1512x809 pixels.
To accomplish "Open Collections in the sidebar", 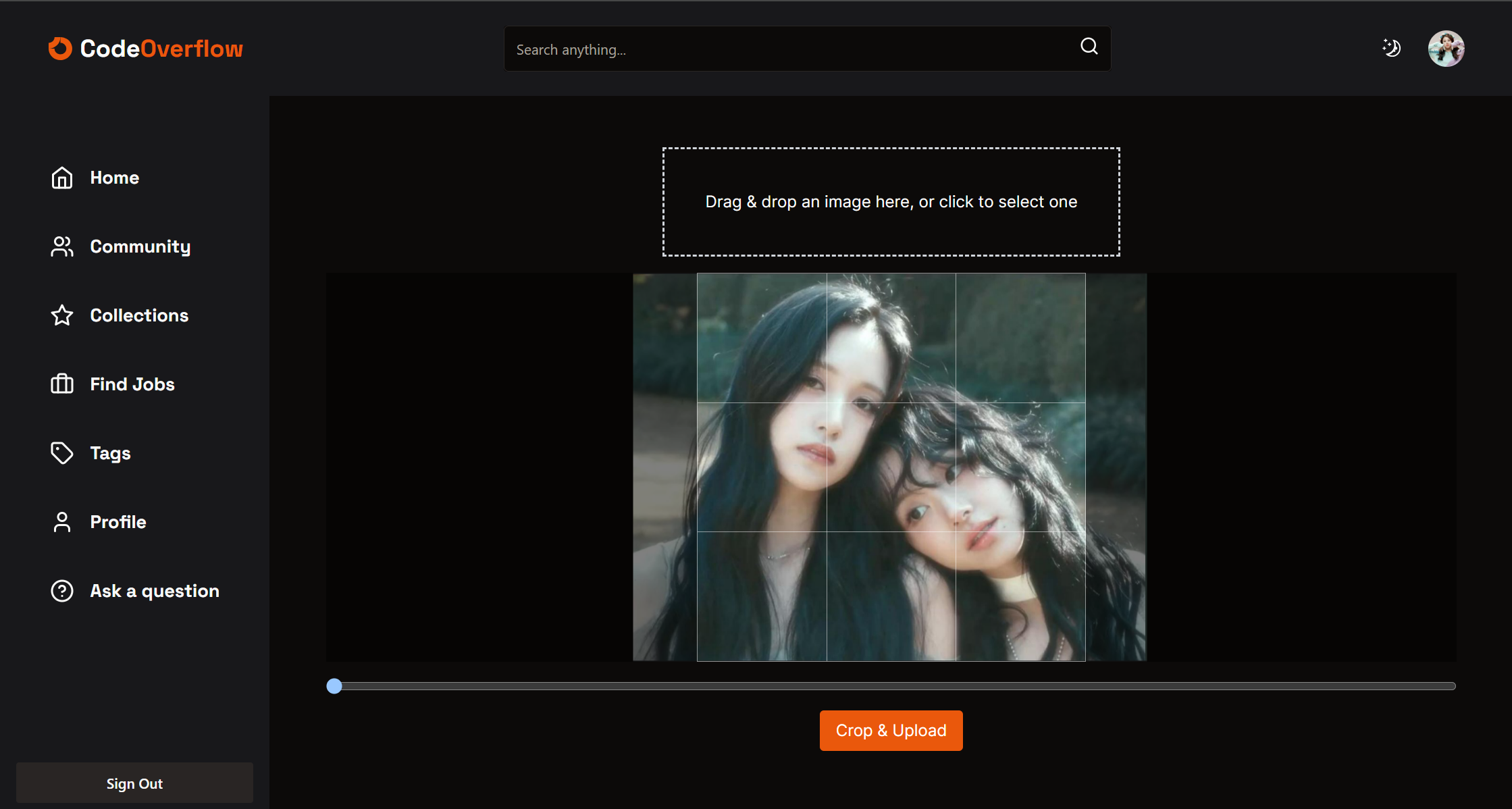I will [x=139, y=315].
